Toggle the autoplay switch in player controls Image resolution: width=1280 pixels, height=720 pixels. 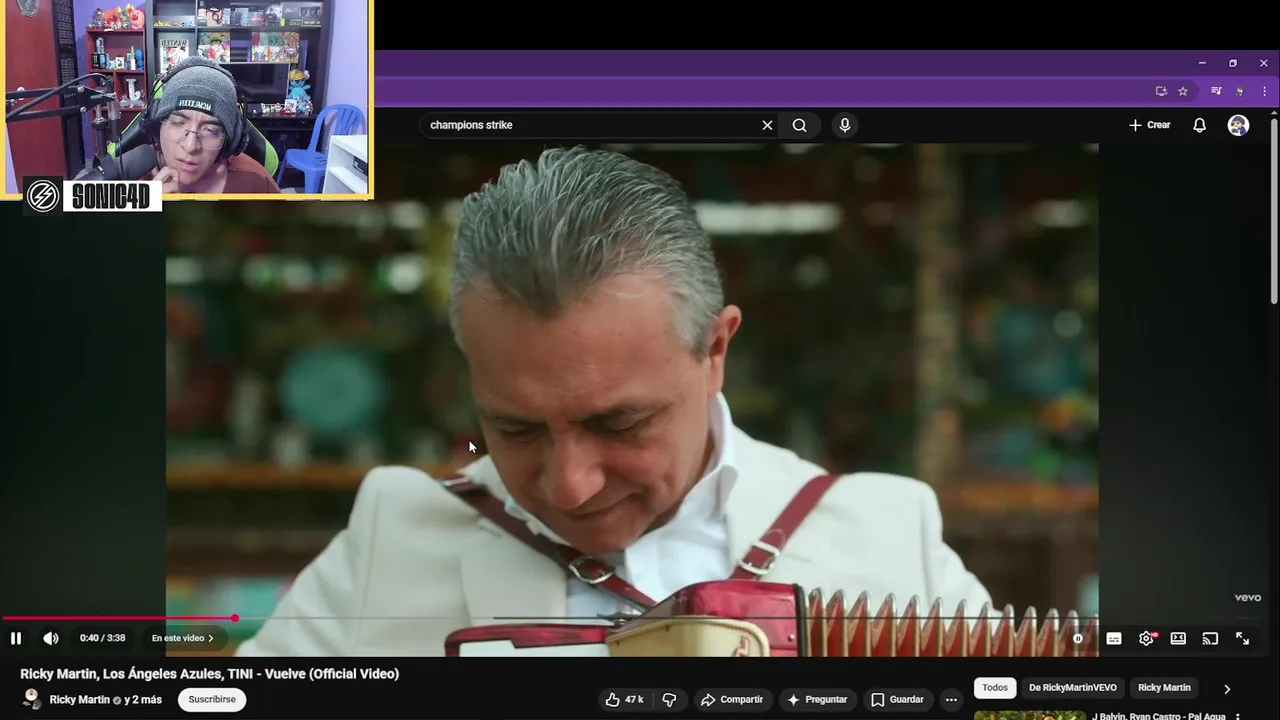click(1078, 638)
